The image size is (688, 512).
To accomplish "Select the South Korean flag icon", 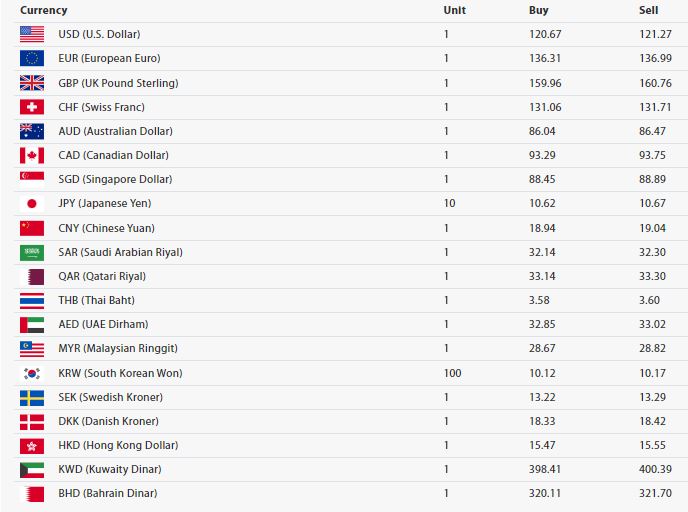I will tap(32, 373).
